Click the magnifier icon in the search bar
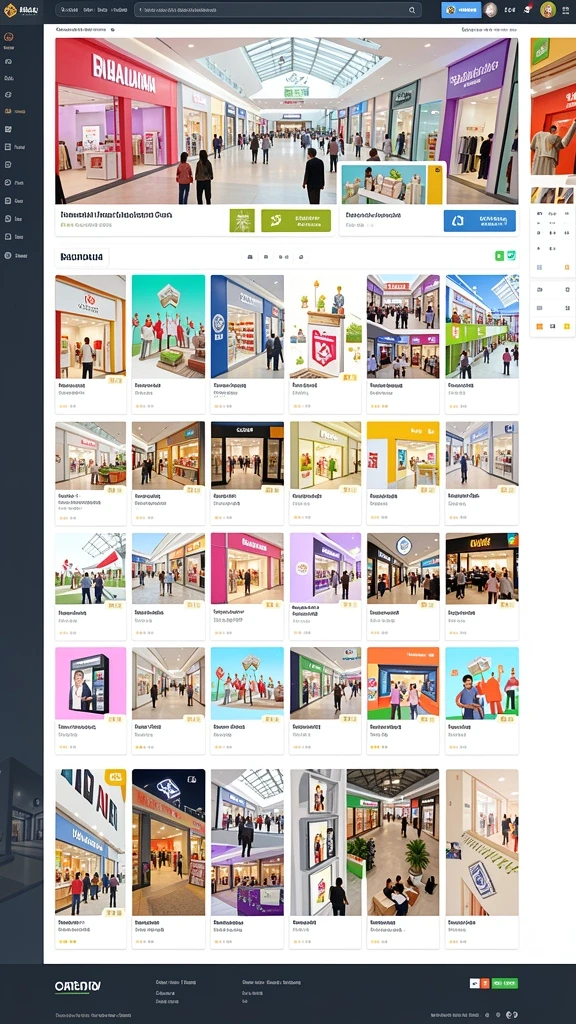576x1024 pixels. point(412,10)
